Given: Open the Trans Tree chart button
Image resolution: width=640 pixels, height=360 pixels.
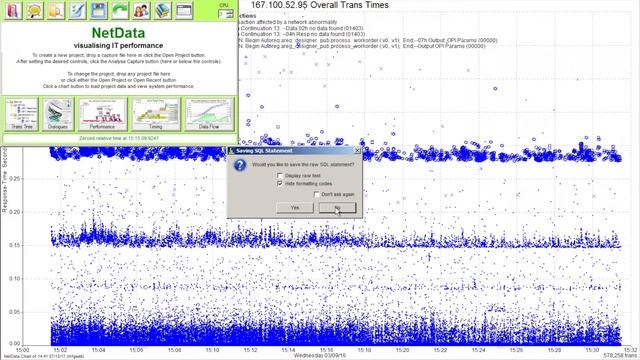Looking at the screenshot, I should click(22, 114).
